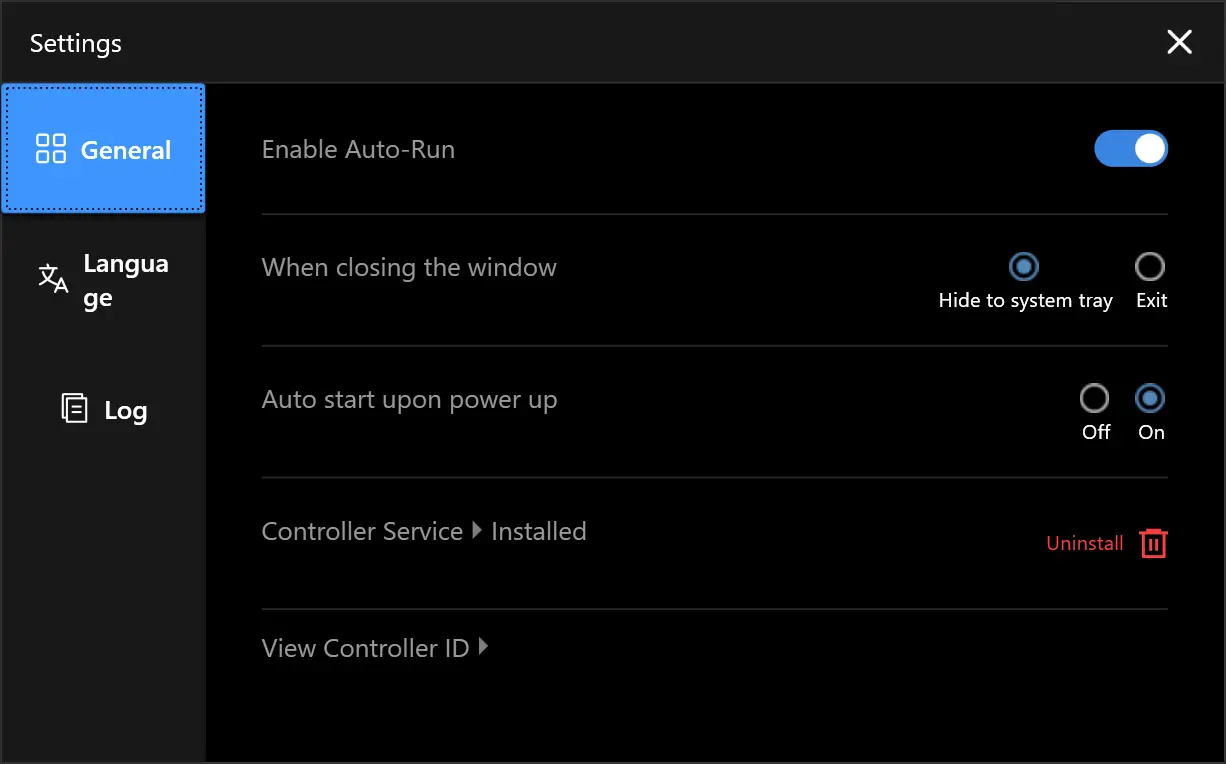Switch to the Language tab
Screen dimensions: 1226x764
(x=103, y=280)
